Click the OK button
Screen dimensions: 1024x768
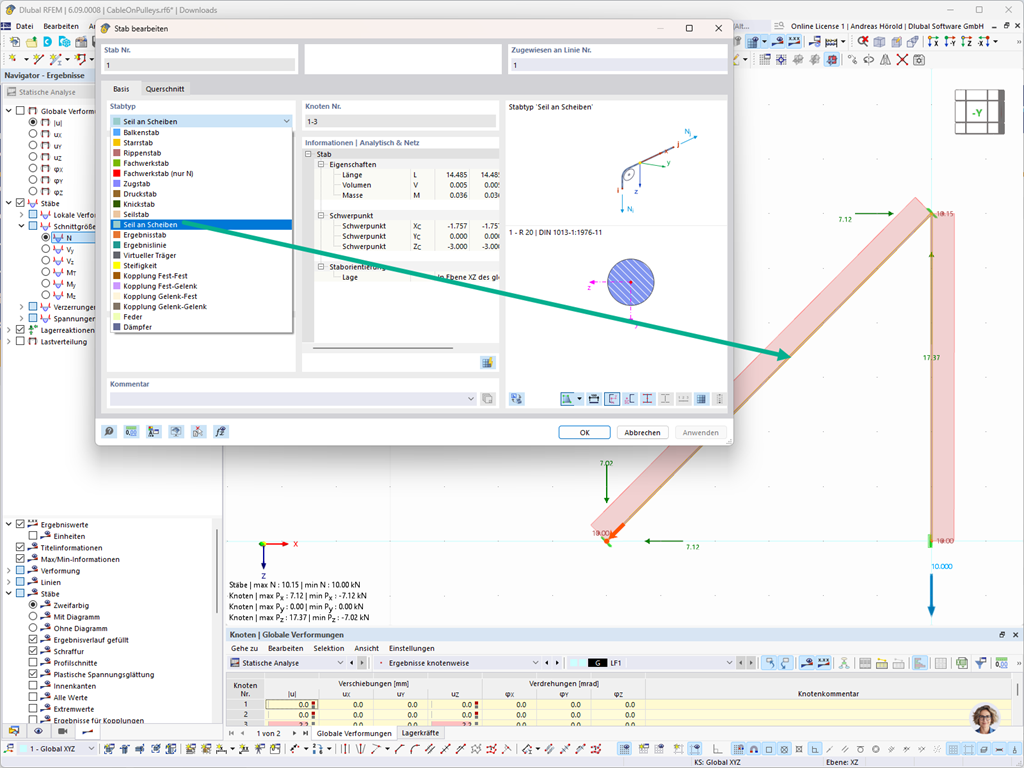(x=584, y=432)
